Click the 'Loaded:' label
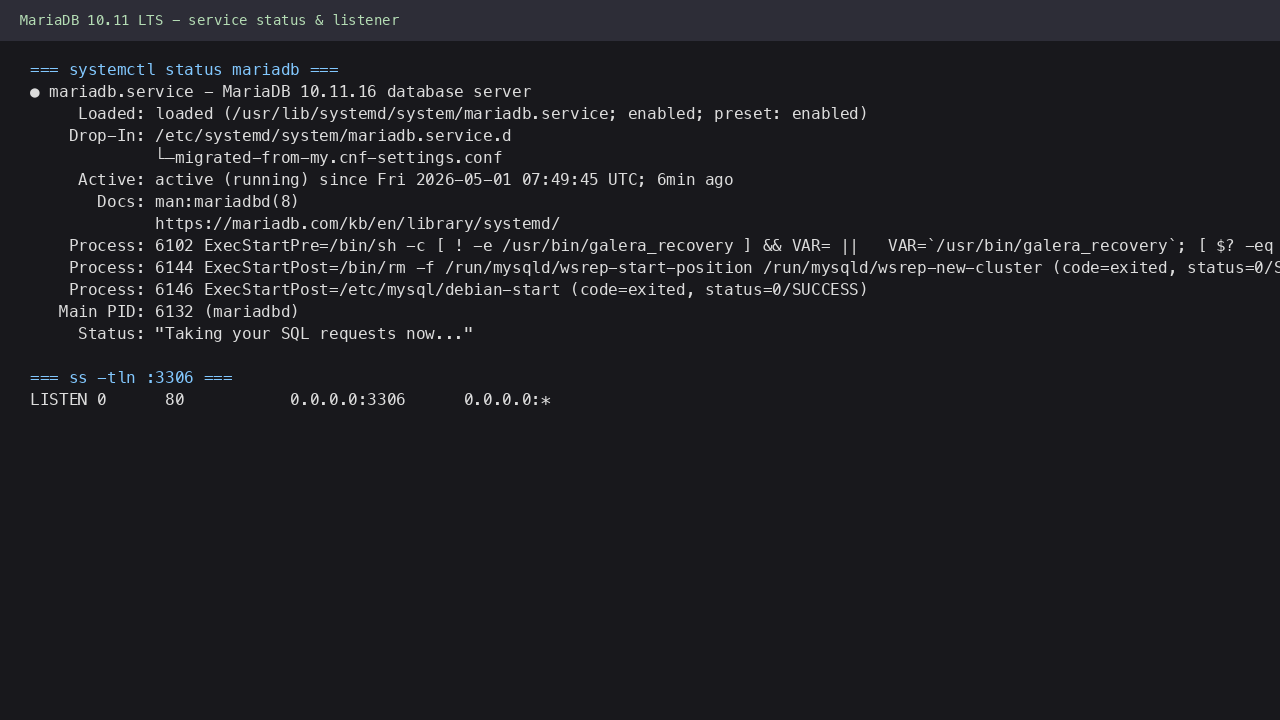The height and width of the screenshot is (720, 1280). pos(111,114)
